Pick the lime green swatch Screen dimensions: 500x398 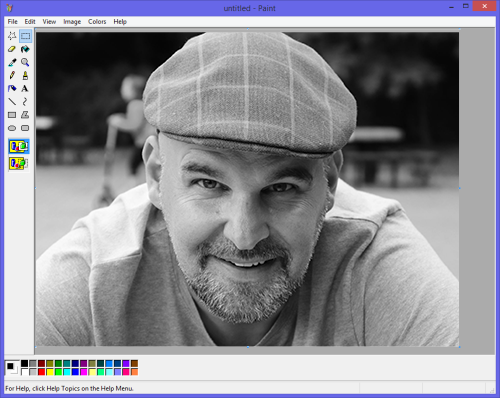click(x=58, y=372)
